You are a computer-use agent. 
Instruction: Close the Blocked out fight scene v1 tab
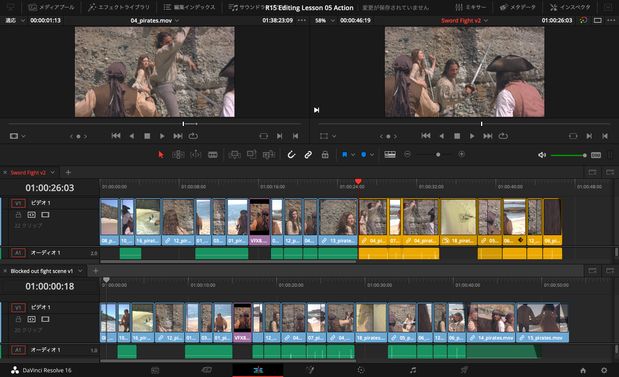[x=5, y=271]
